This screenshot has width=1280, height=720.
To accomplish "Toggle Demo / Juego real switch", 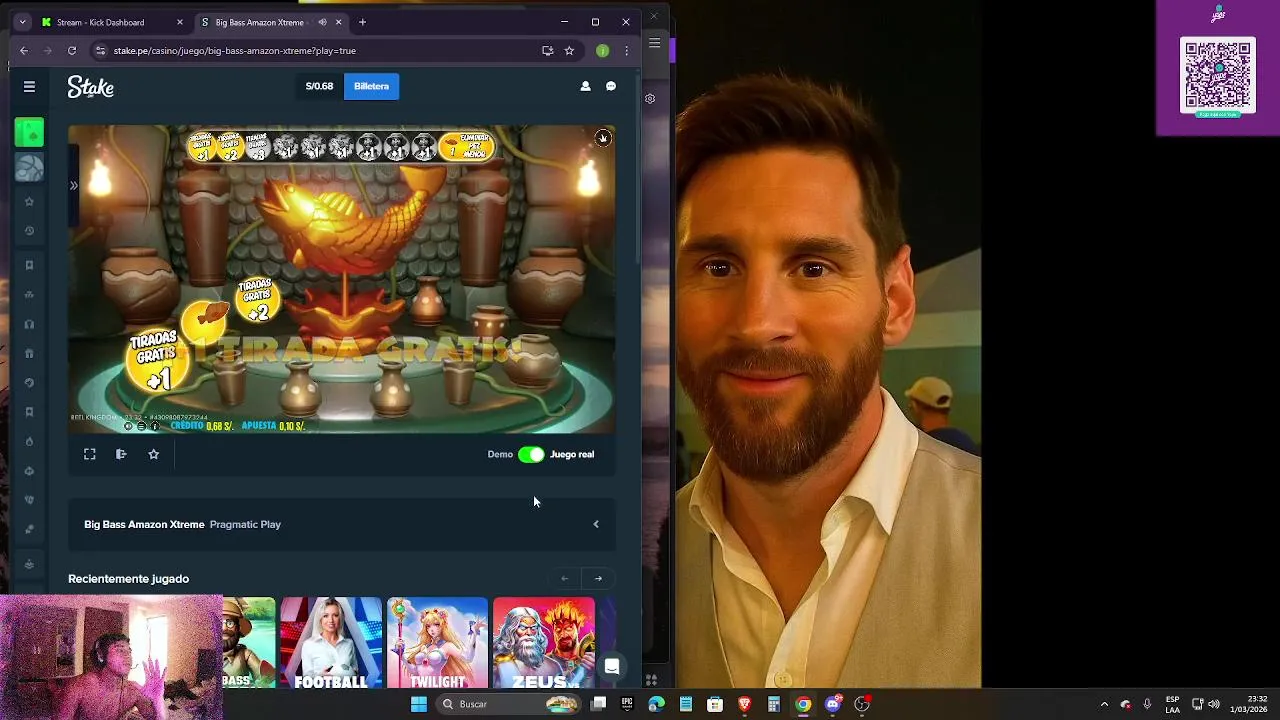I will pos(531,454).
